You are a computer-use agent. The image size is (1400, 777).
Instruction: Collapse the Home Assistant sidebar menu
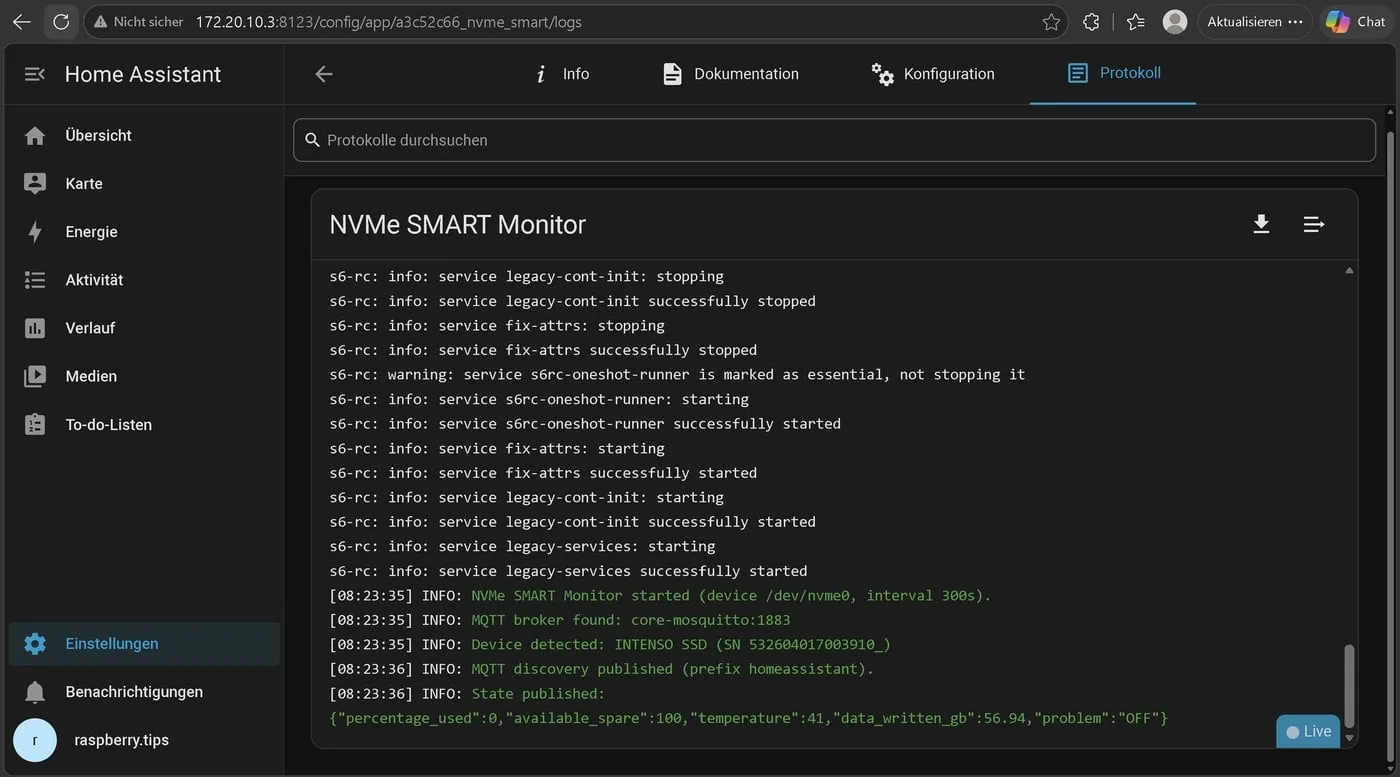[x=35, y=74]
